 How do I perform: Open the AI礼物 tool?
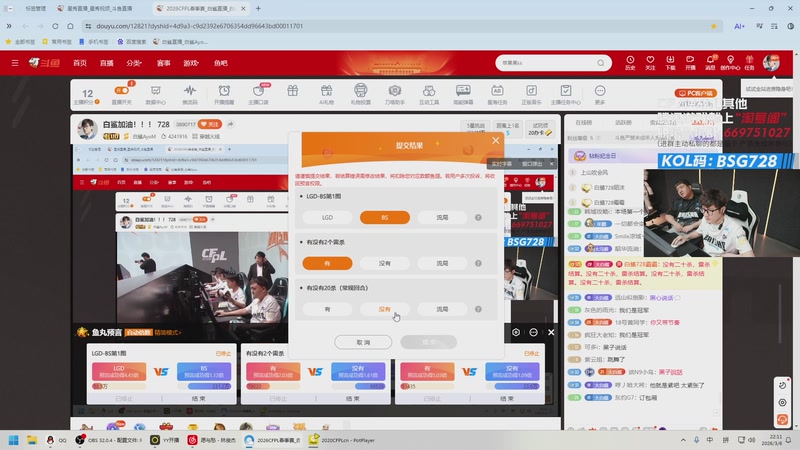(327, 94)
